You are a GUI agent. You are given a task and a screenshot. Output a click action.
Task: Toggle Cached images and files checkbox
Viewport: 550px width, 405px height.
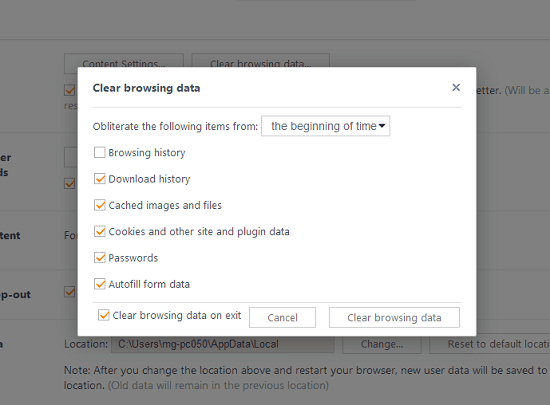point(100,205)
